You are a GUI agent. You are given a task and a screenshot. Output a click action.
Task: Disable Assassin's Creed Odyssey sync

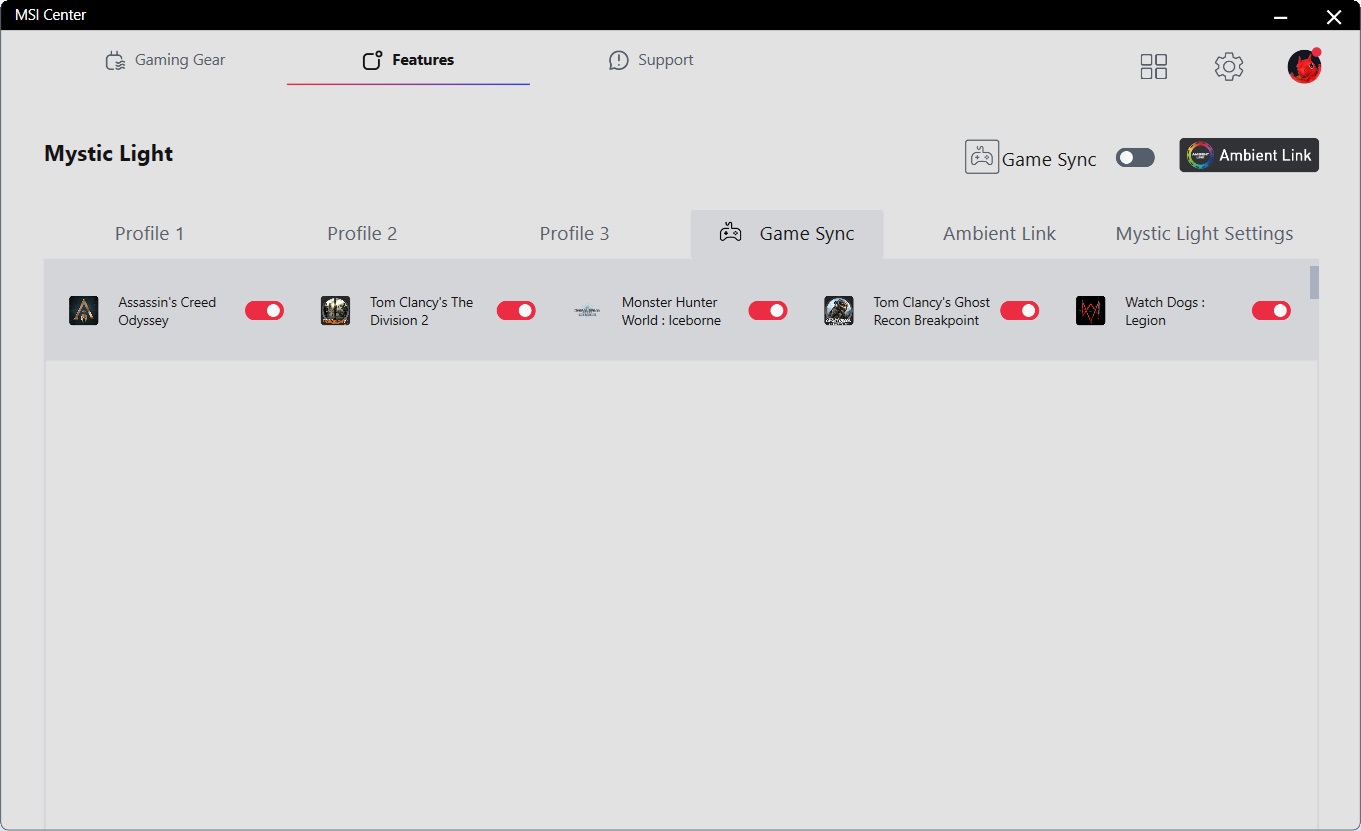[264, 311]
